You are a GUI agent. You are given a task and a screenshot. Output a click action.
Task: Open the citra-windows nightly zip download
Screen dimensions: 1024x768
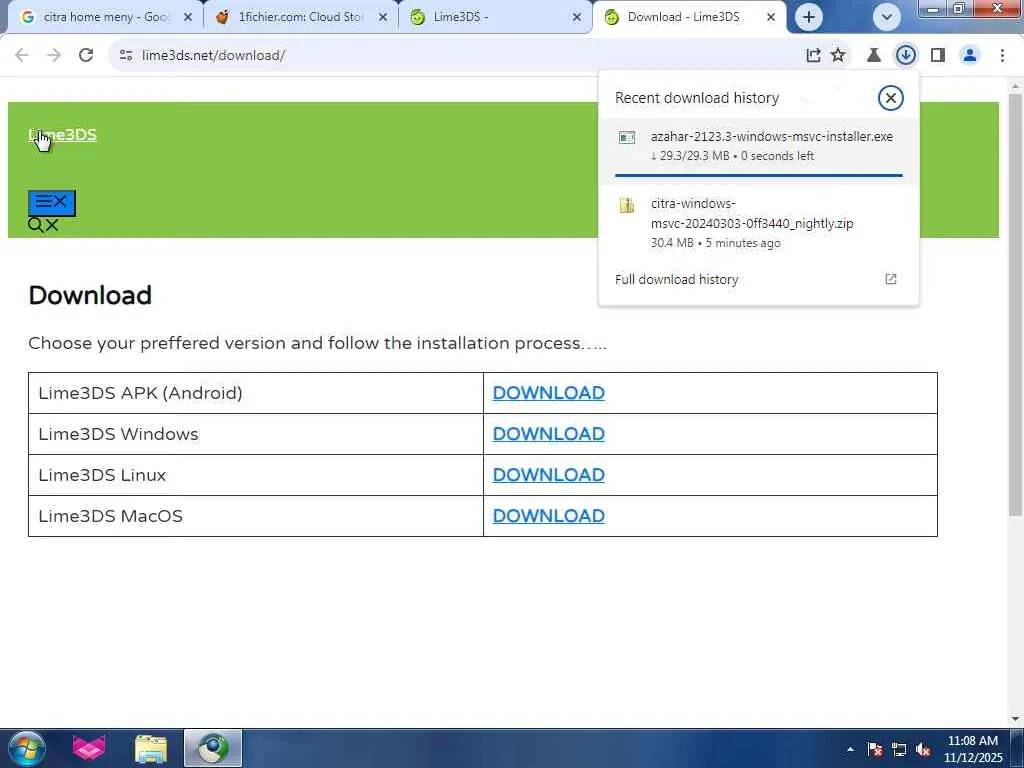tap(759, 223)
